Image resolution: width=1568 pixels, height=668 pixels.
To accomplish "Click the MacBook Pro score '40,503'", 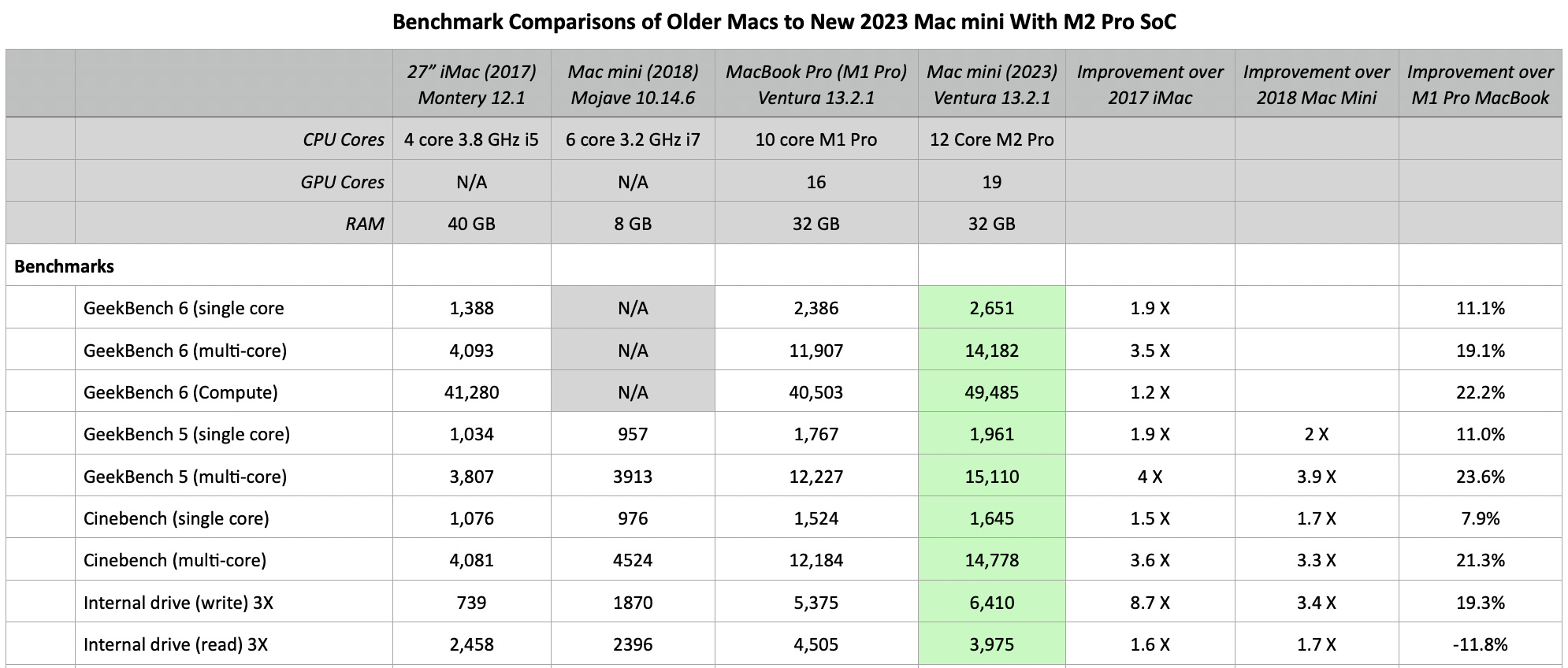I will (816, 392).
